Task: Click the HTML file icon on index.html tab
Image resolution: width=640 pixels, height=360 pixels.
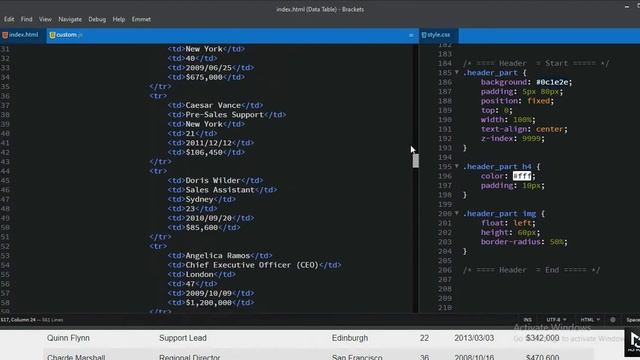Action: click(x=5, y=35)
